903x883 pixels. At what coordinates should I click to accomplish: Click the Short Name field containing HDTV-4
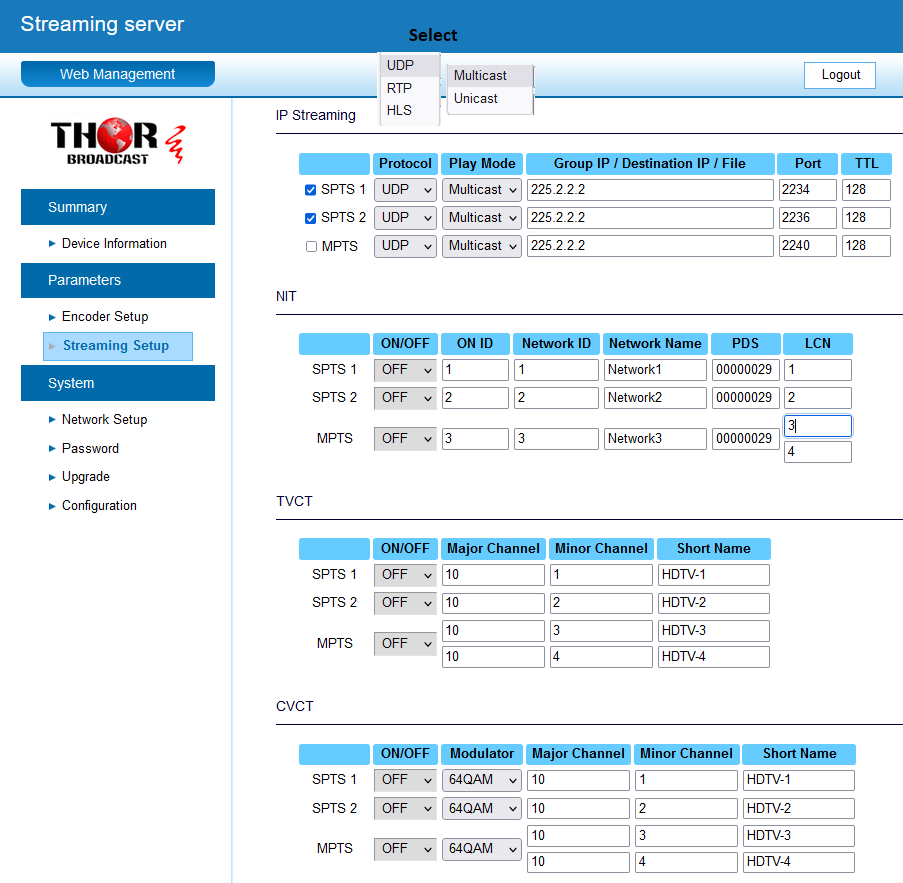[x=713, y=656]
